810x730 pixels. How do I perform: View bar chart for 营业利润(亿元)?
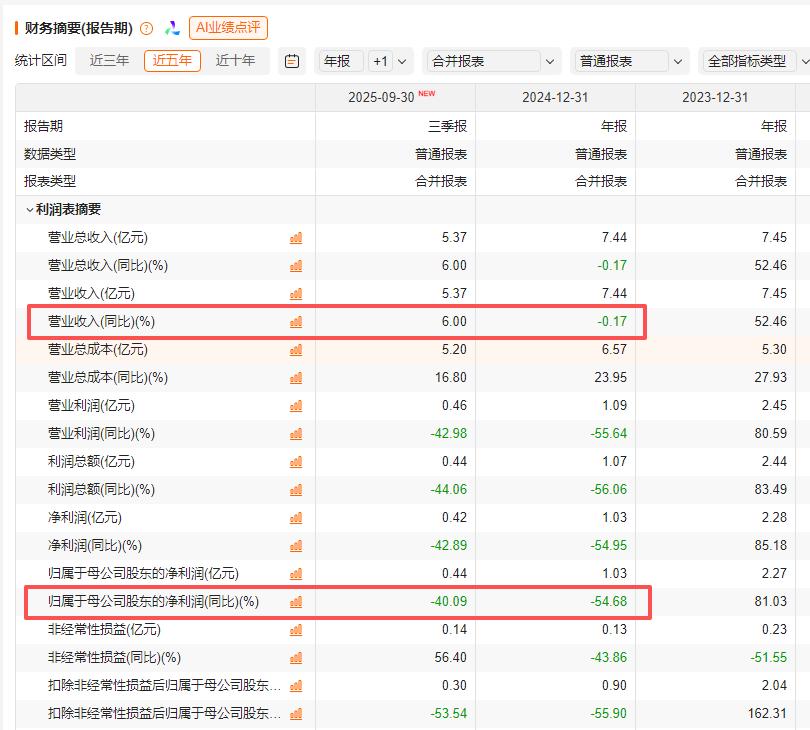tap(296, 406)
